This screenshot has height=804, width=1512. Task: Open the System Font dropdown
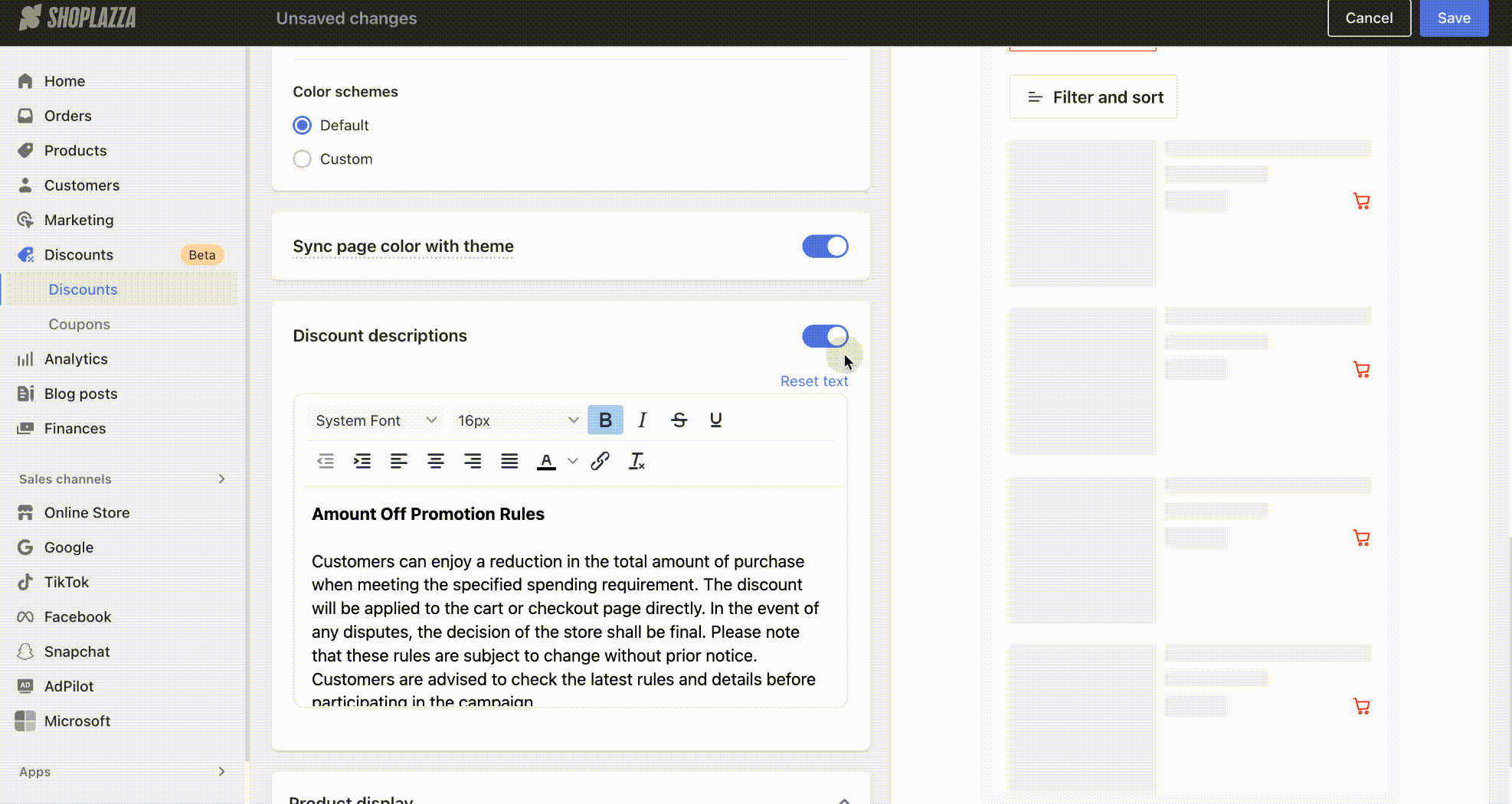(x=375, y=420)
